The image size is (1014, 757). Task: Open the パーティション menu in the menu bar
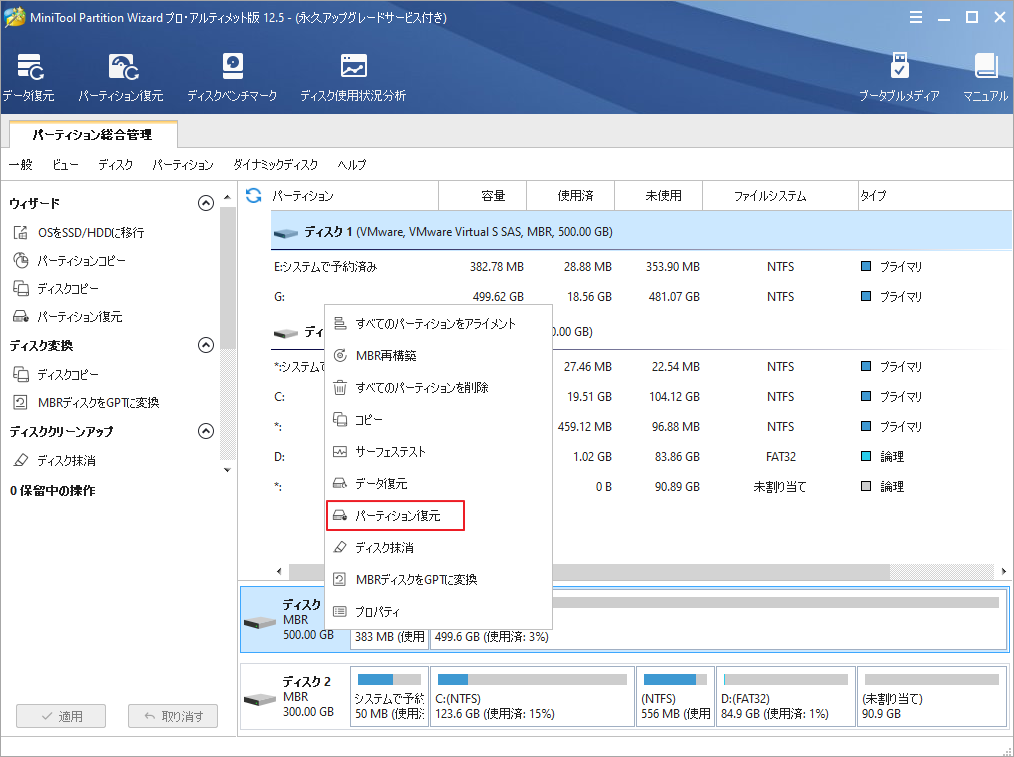pos(183,165)
